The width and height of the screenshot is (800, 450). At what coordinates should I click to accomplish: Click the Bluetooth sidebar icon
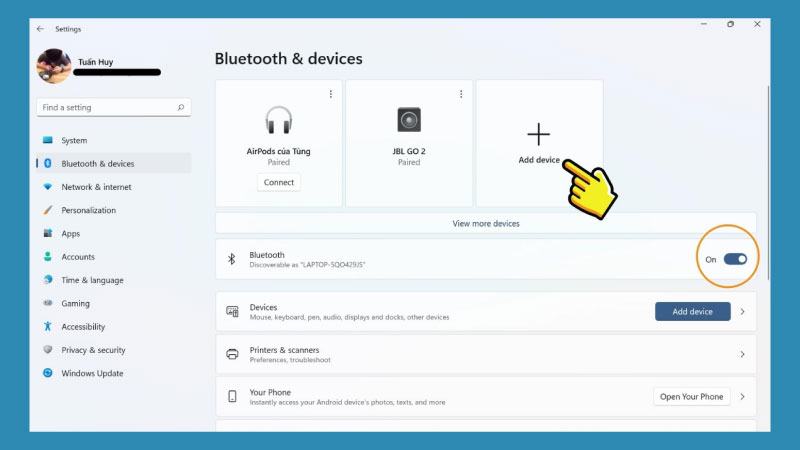click(47, 163)
